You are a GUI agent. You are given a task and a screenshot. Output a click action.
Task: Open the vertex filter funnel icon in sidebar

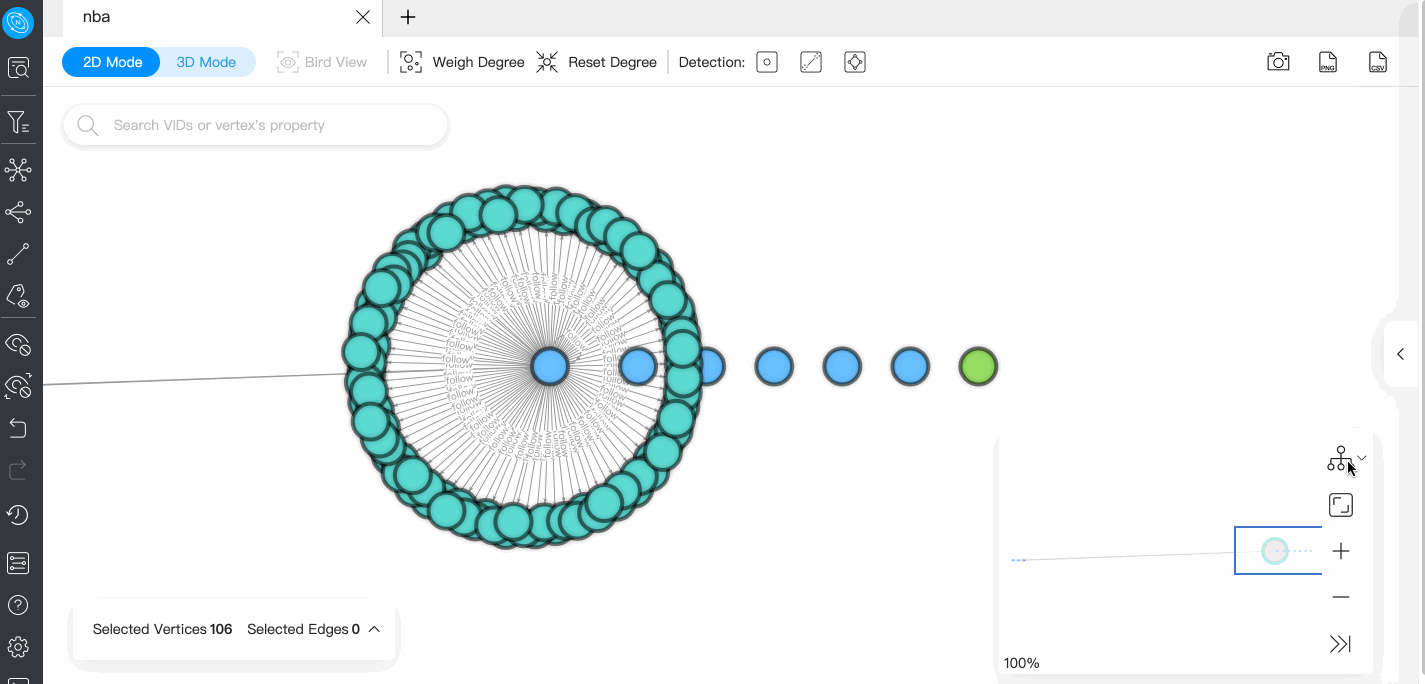(x=18, y=123)
